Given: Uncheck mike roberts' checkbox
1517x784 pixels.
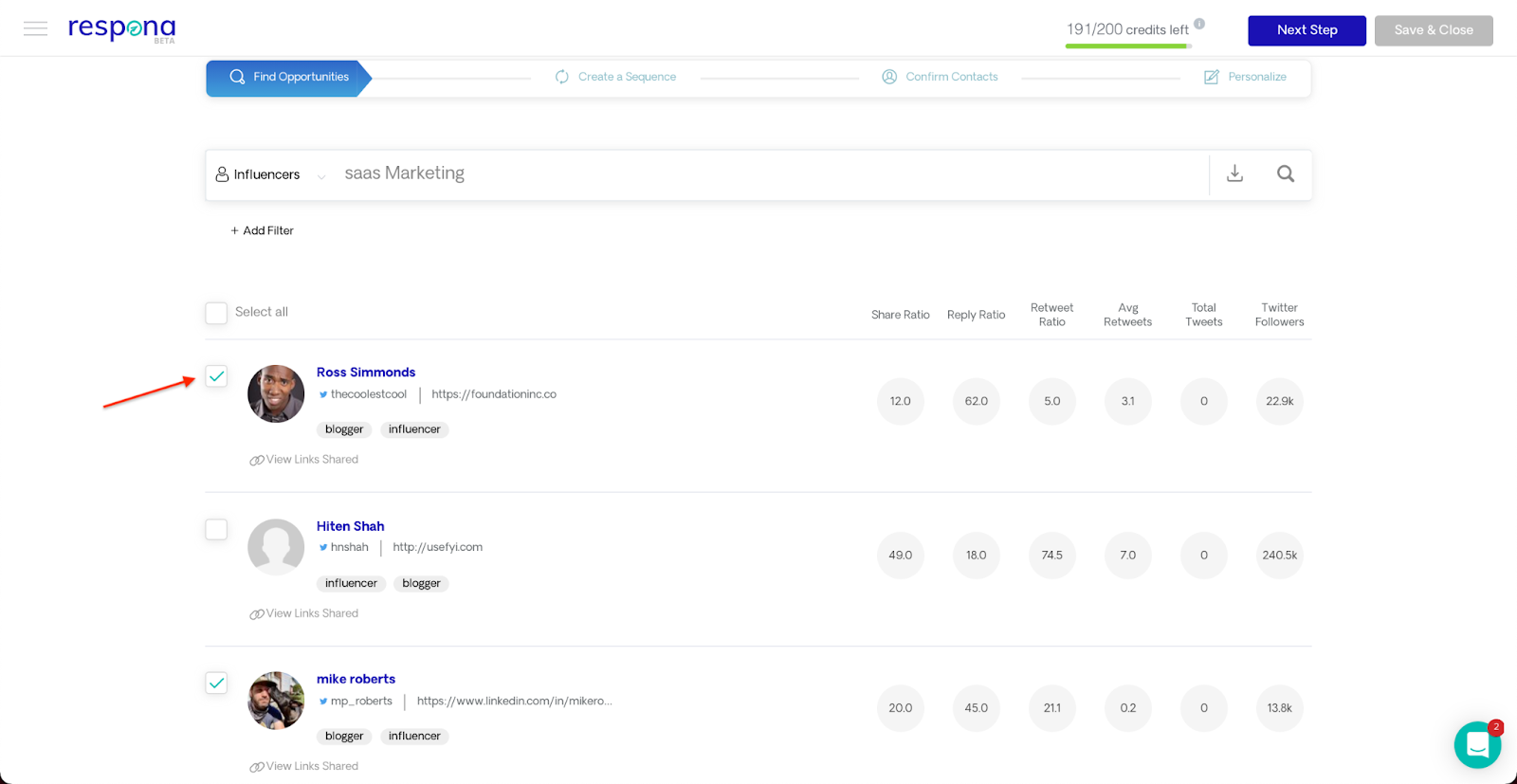Looking at the screenshot, I should coord(216,683).
